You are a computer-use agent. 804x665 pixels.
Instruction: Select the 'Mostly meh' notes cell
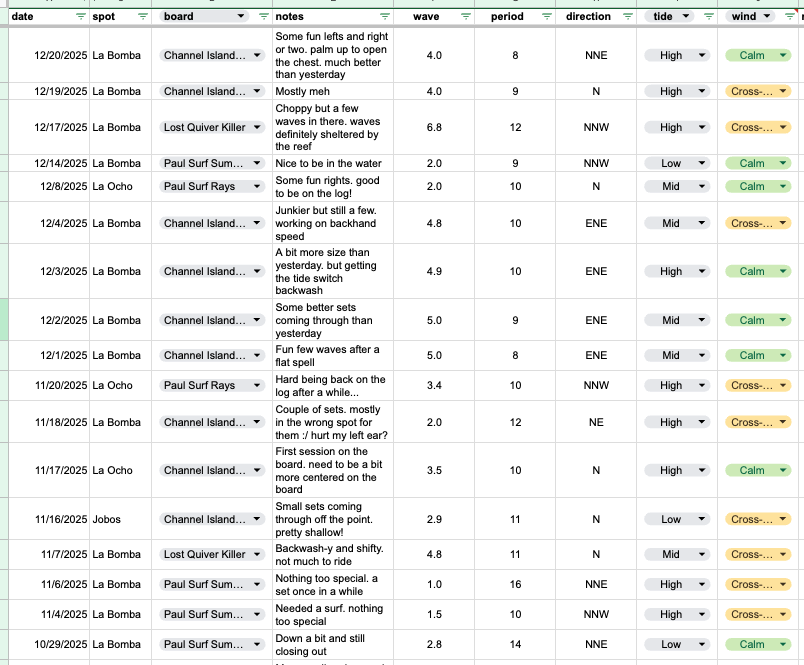333,91
